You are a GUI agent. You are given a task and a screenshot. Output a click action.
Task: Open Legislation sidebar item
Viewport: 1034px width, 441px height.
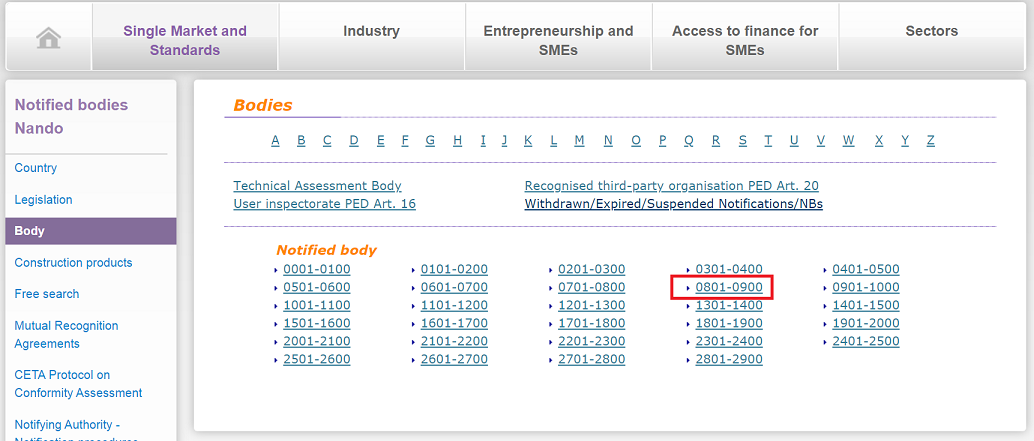coord(44,200)
